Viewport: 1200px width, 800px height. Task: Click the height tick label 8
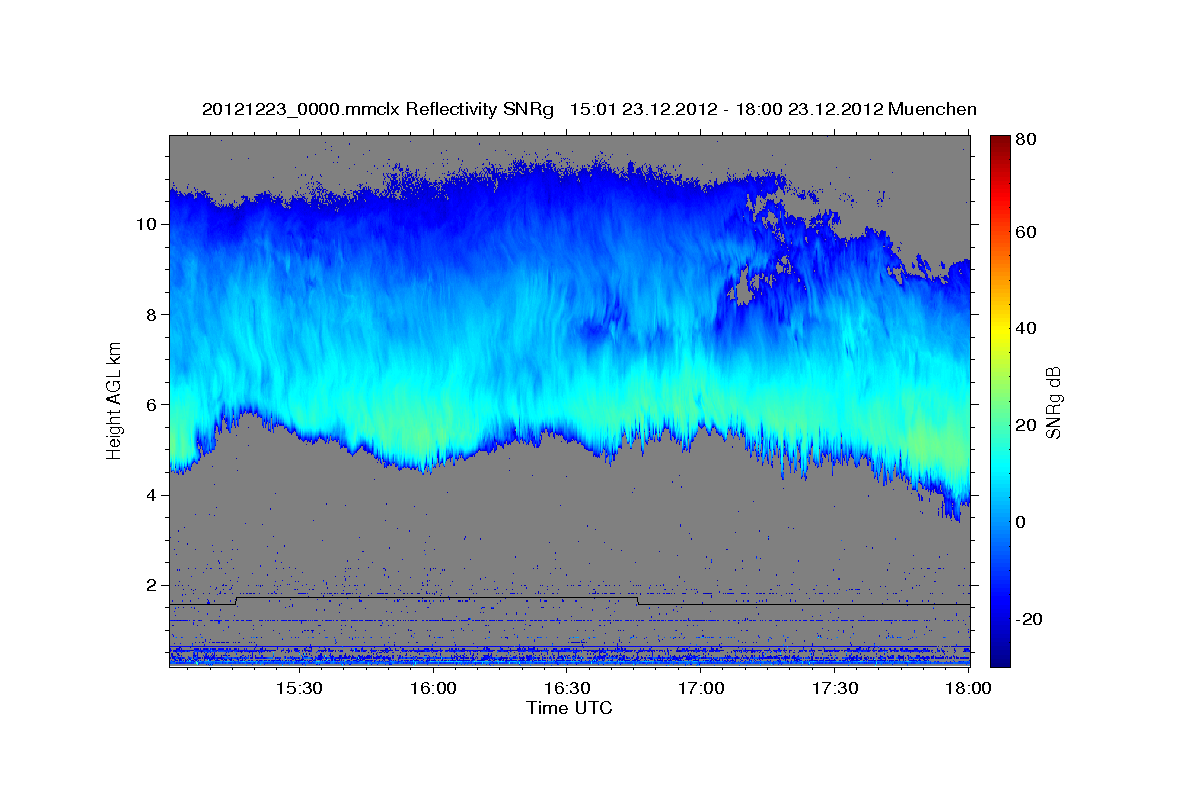click(x=152, y=314)
